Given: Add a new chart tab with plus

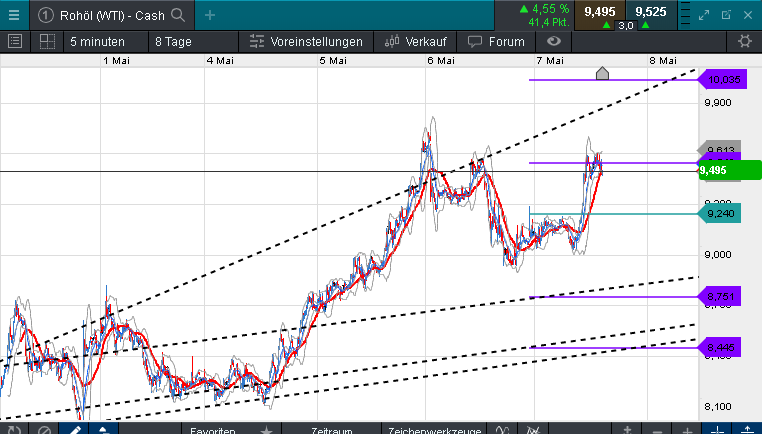Looking at the screenshot, I should coord(209,15).
